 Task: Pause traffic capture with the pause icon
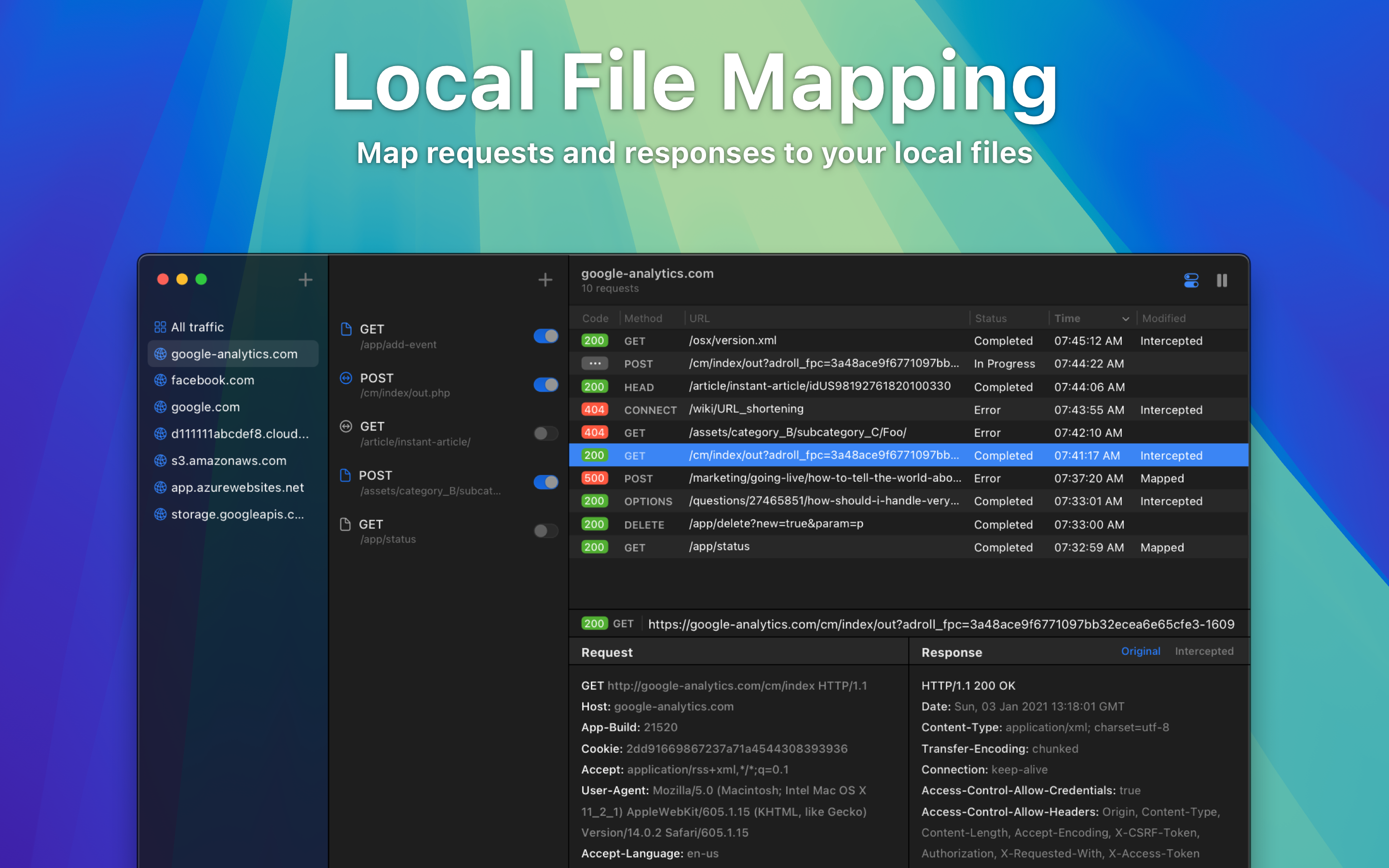coord(1222,280)
